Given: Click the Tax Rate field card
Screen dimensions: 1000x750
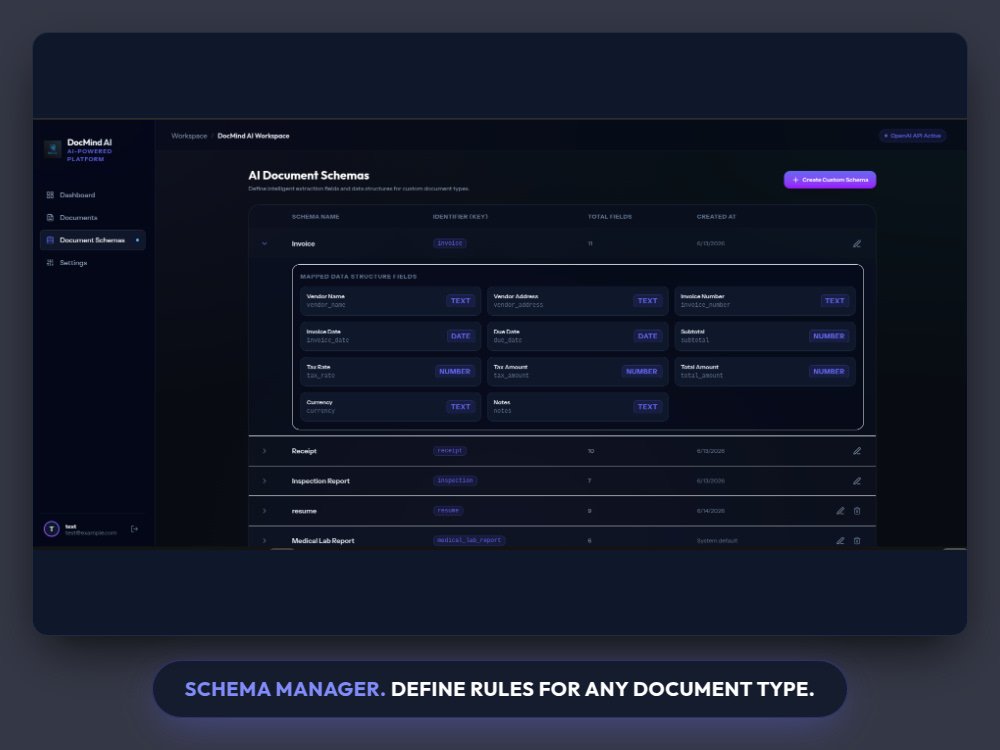Looking at the screenshot, I should (390, 372).
